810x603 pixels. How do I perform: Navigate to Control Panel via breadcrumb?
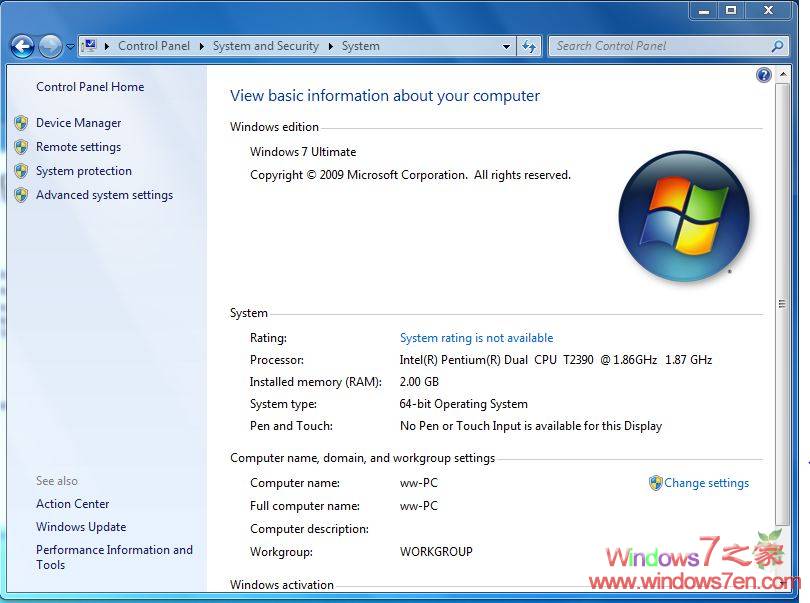154,46
